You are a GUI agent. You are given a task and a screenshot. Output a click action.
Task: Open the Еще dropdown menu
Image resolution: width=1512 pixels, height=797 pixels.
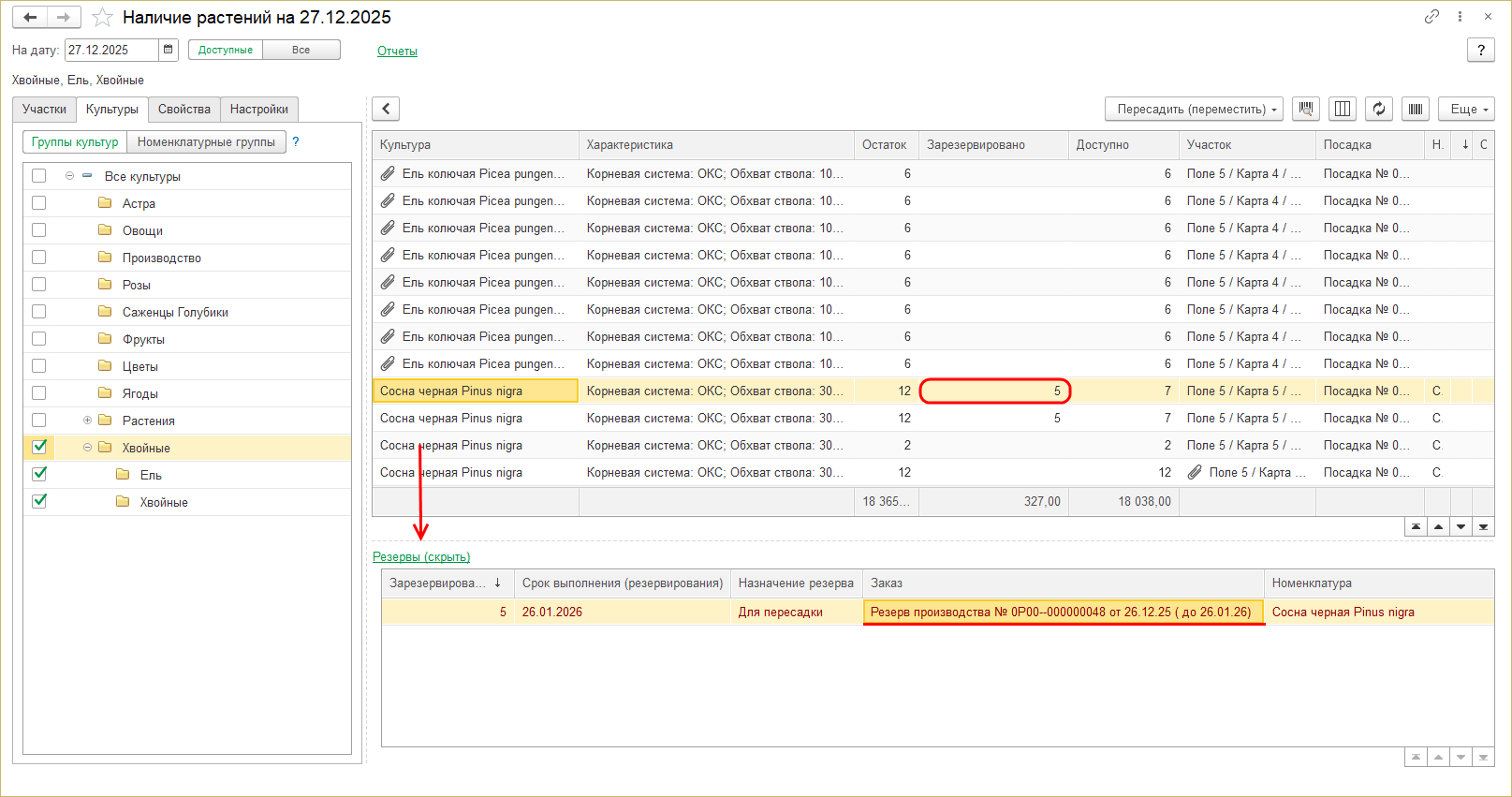(1466, 109)
